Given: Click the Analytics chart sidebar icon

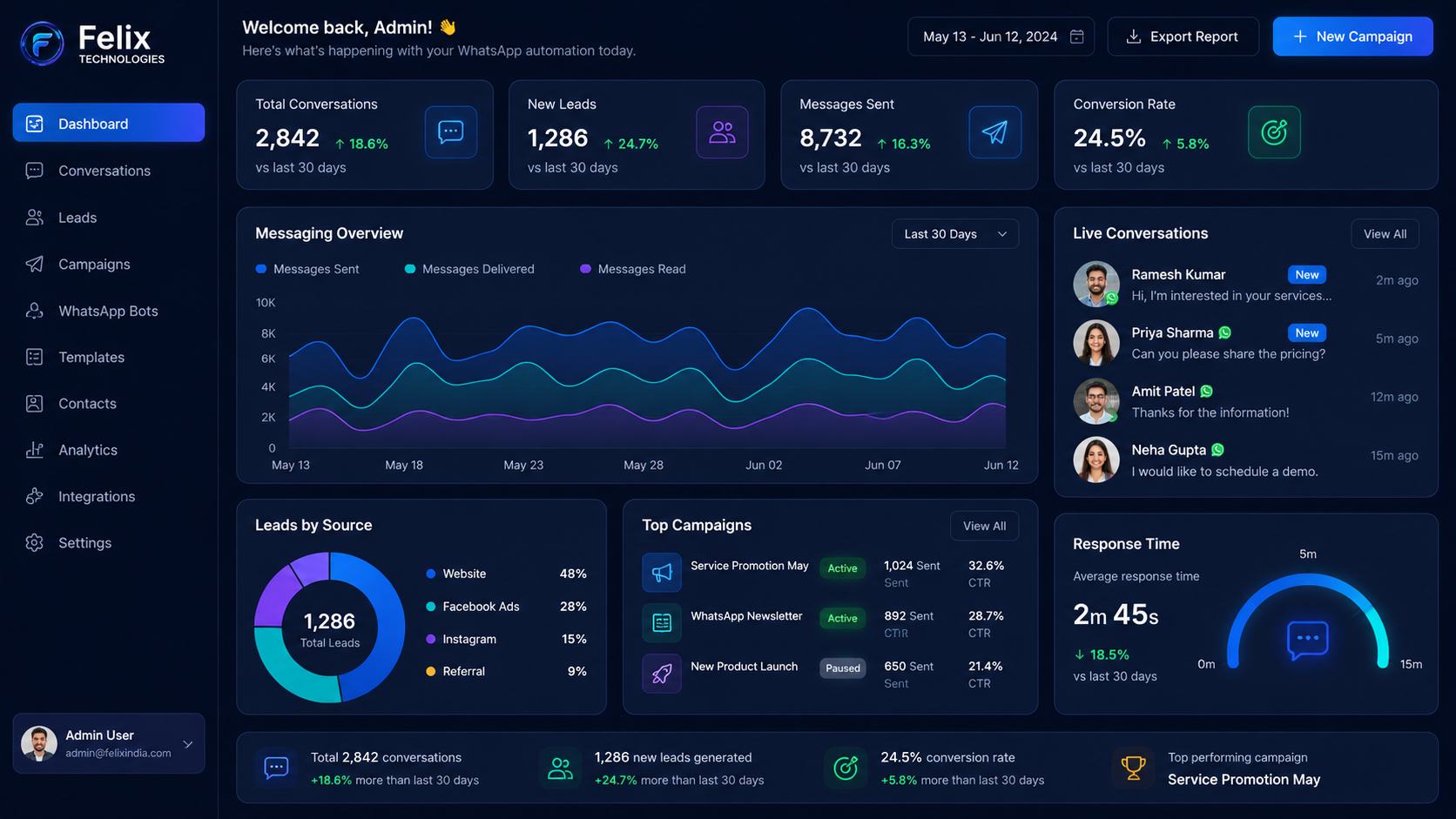Looking at the screenshot, I should click(35, 450).
